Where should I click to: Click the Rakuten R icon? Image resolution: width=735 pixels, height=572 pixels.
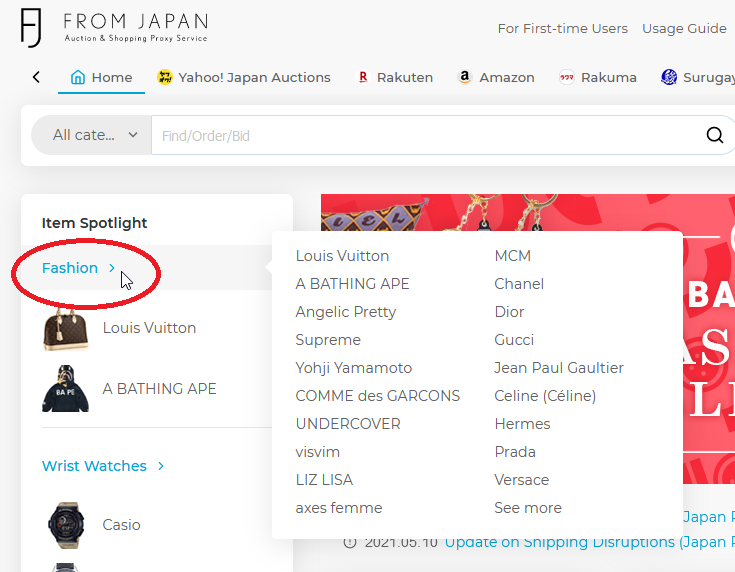point(363,77)
